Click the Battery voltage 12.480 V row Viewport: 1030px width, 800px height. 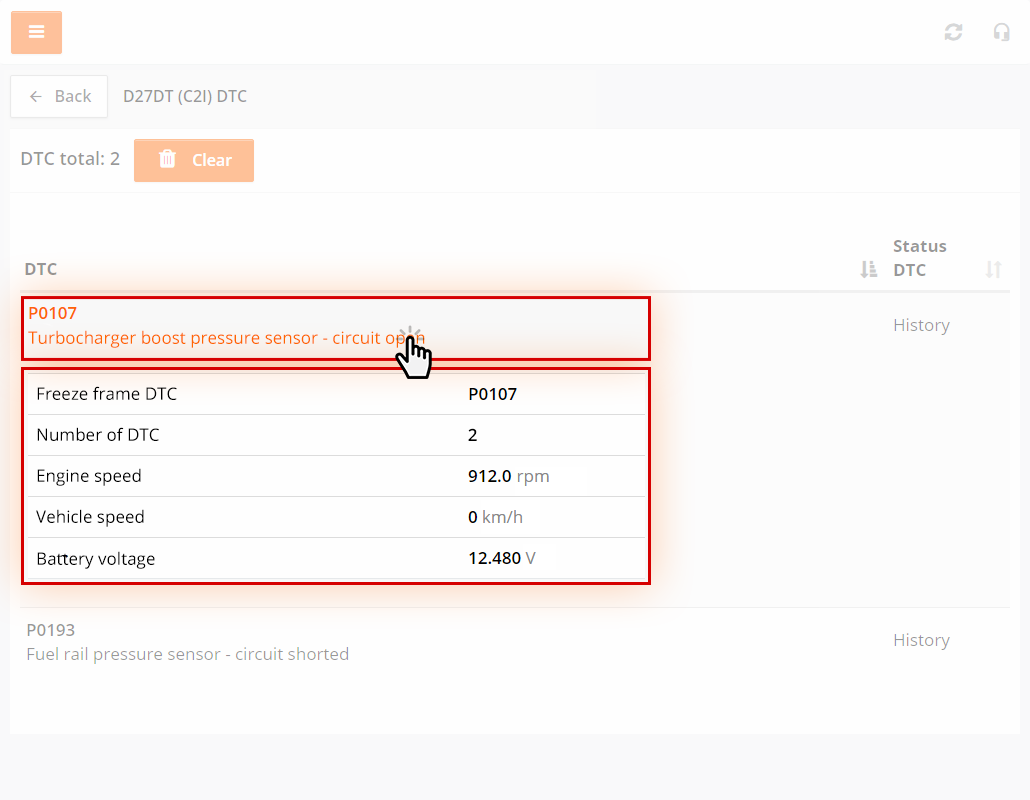[x=335, y=558]
